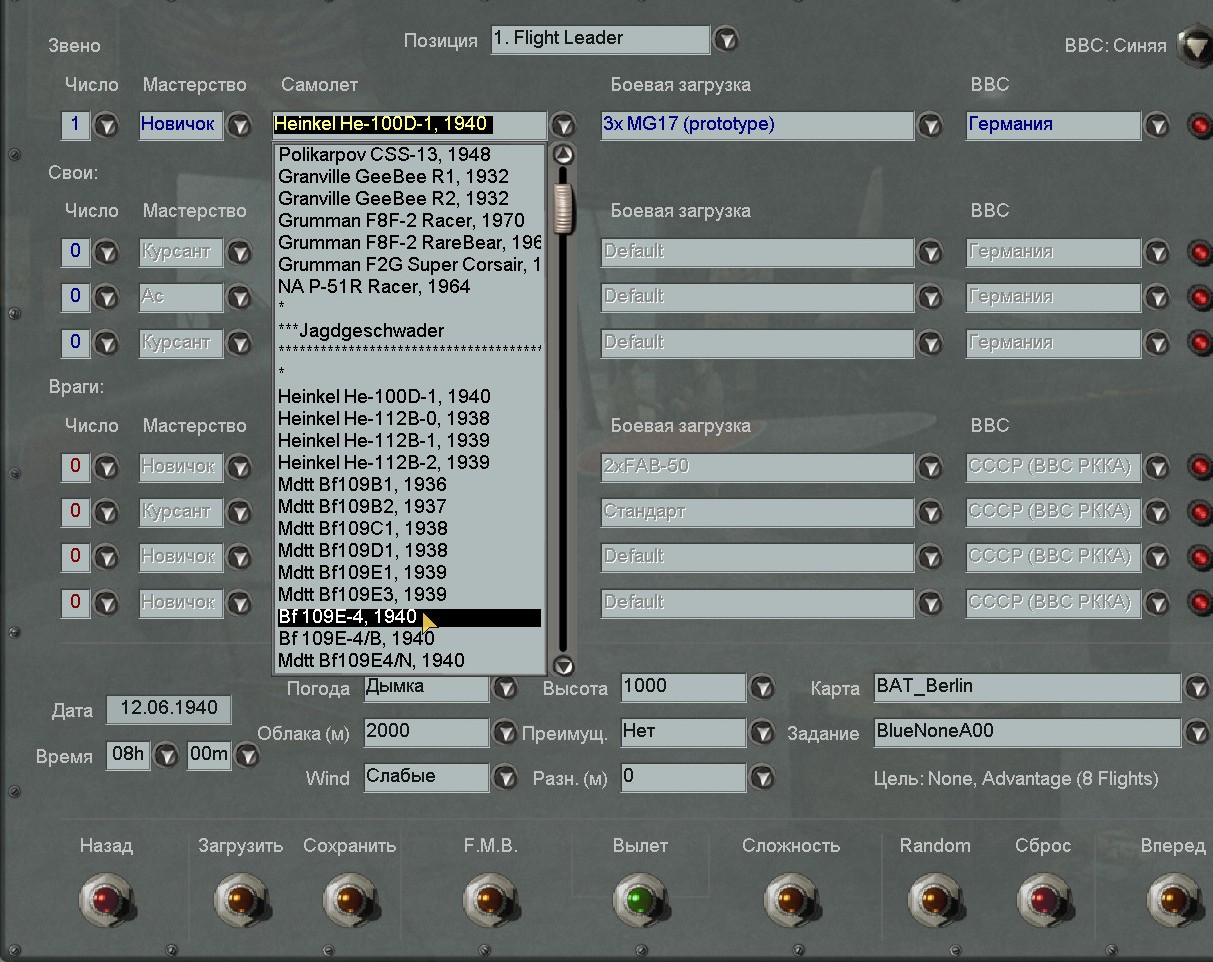Viewport: 1213px width, 962px height.
Task: Pick NA P-51R Racer, 1964 entry
Action: pos(409,286)
